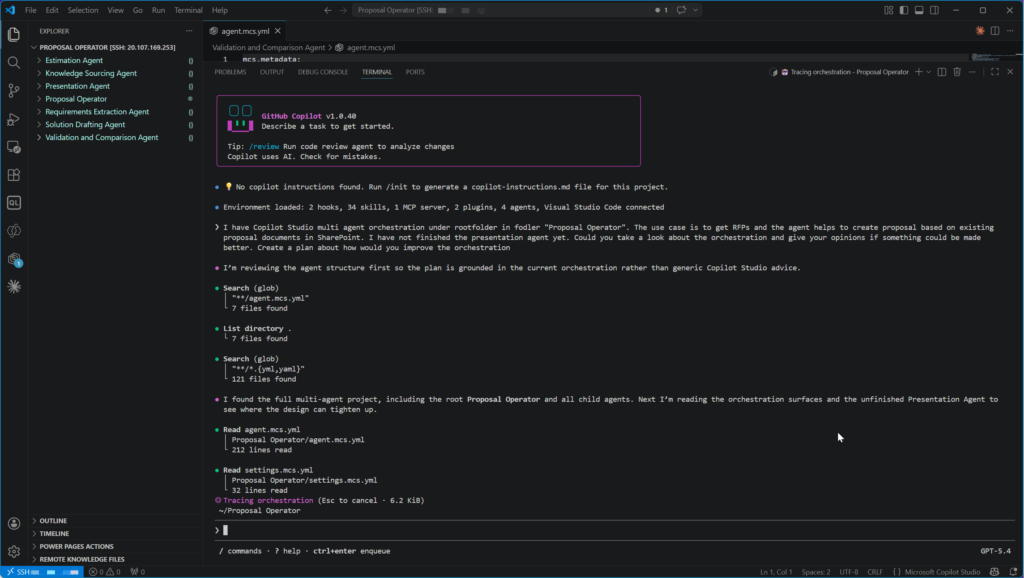Toggle the Primary Side Bar
The height and width of the screenshot is (578, 1024).
tap(904, 10)
